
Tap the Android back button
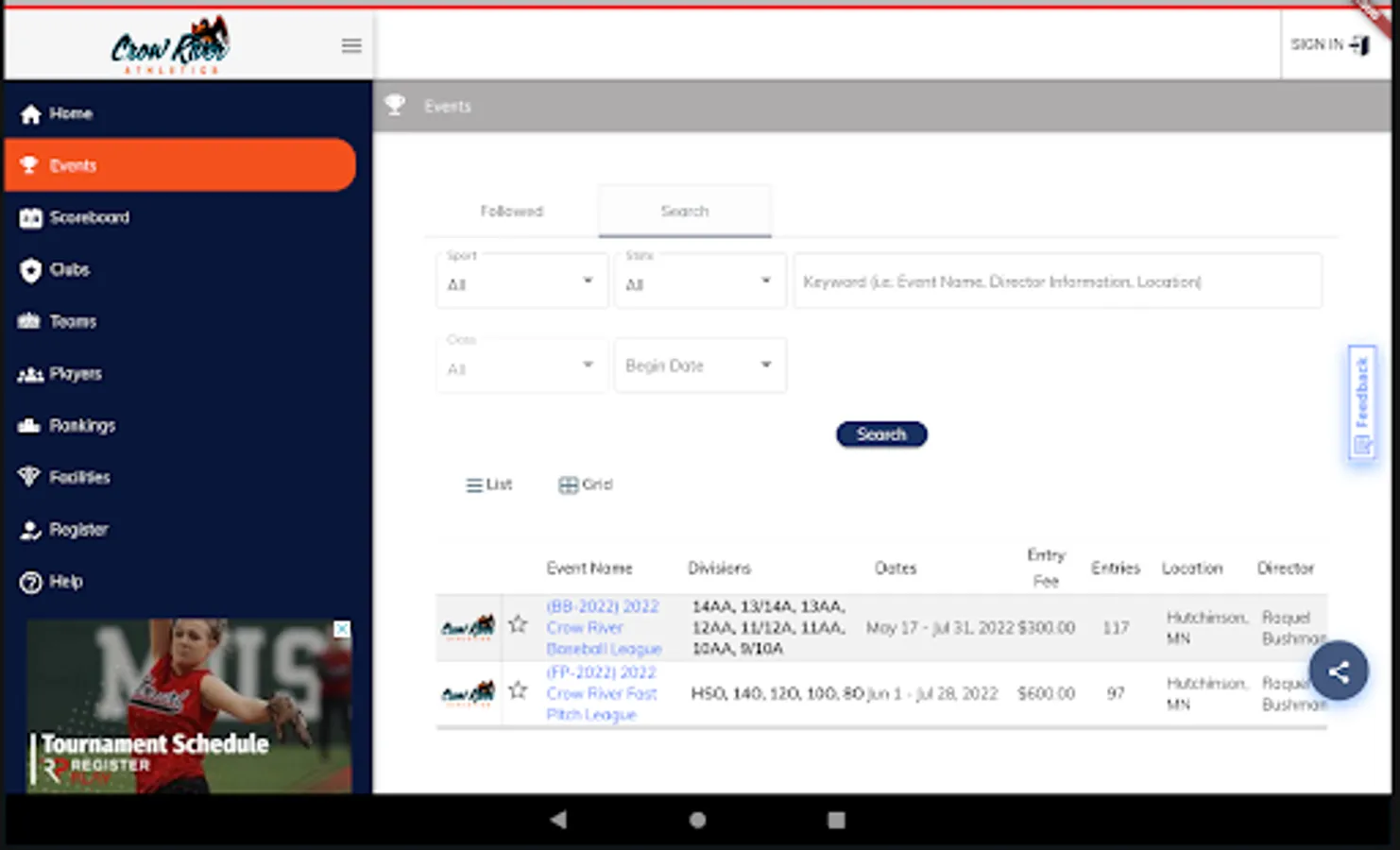[558, 820]
